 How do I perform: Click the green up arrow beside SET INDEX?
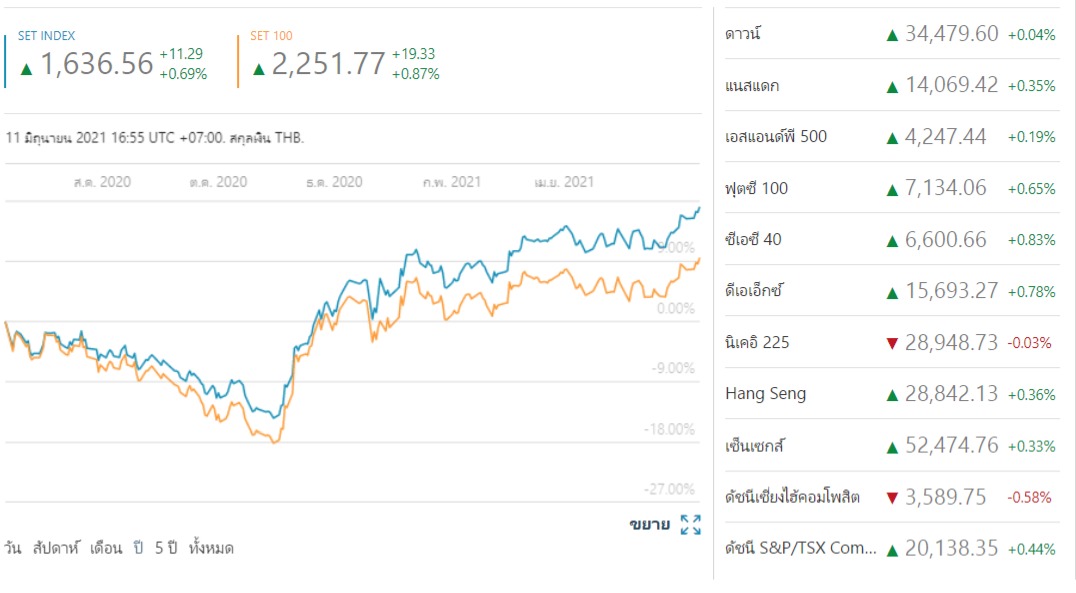(27, 68)
